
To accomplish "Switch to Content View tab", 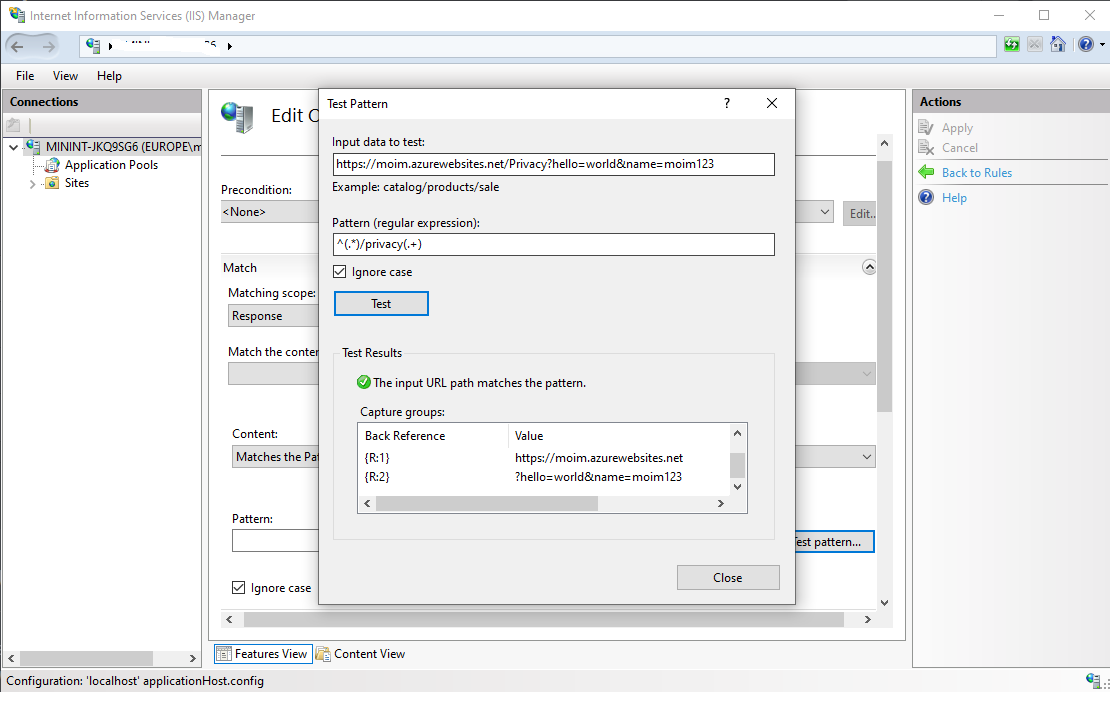I will (x=361, y=654).
